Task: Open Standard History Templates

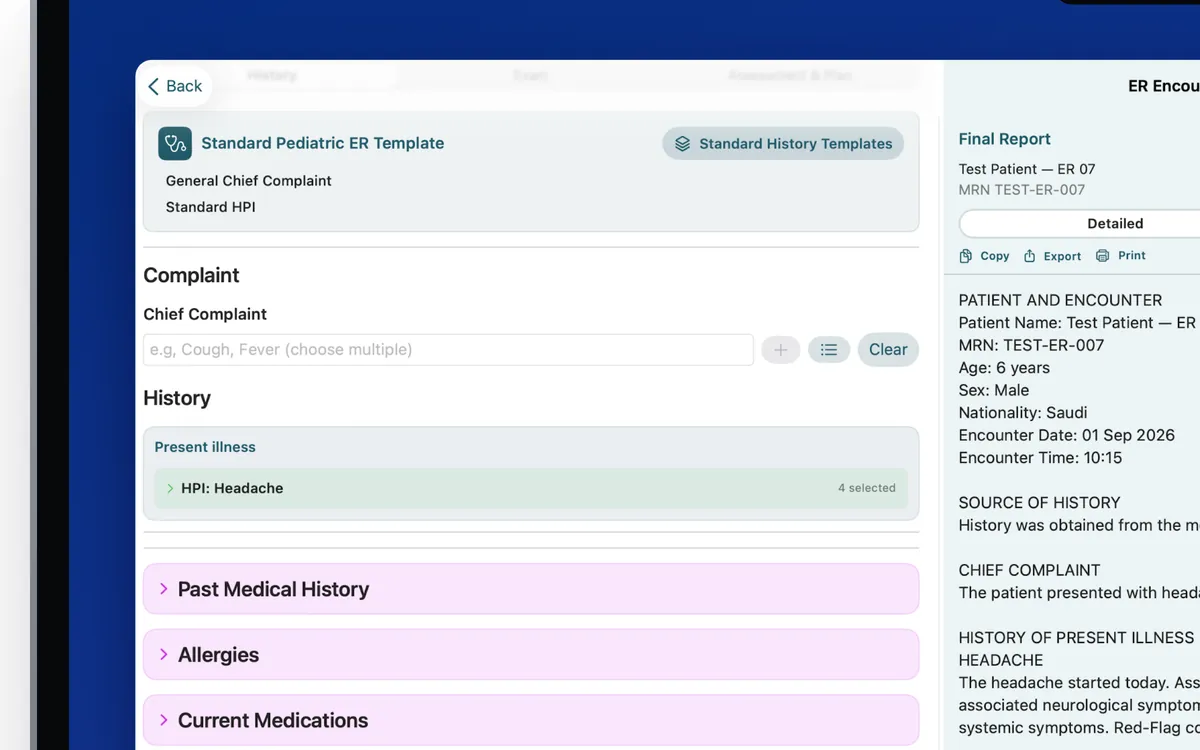Action: pos(783,143)
